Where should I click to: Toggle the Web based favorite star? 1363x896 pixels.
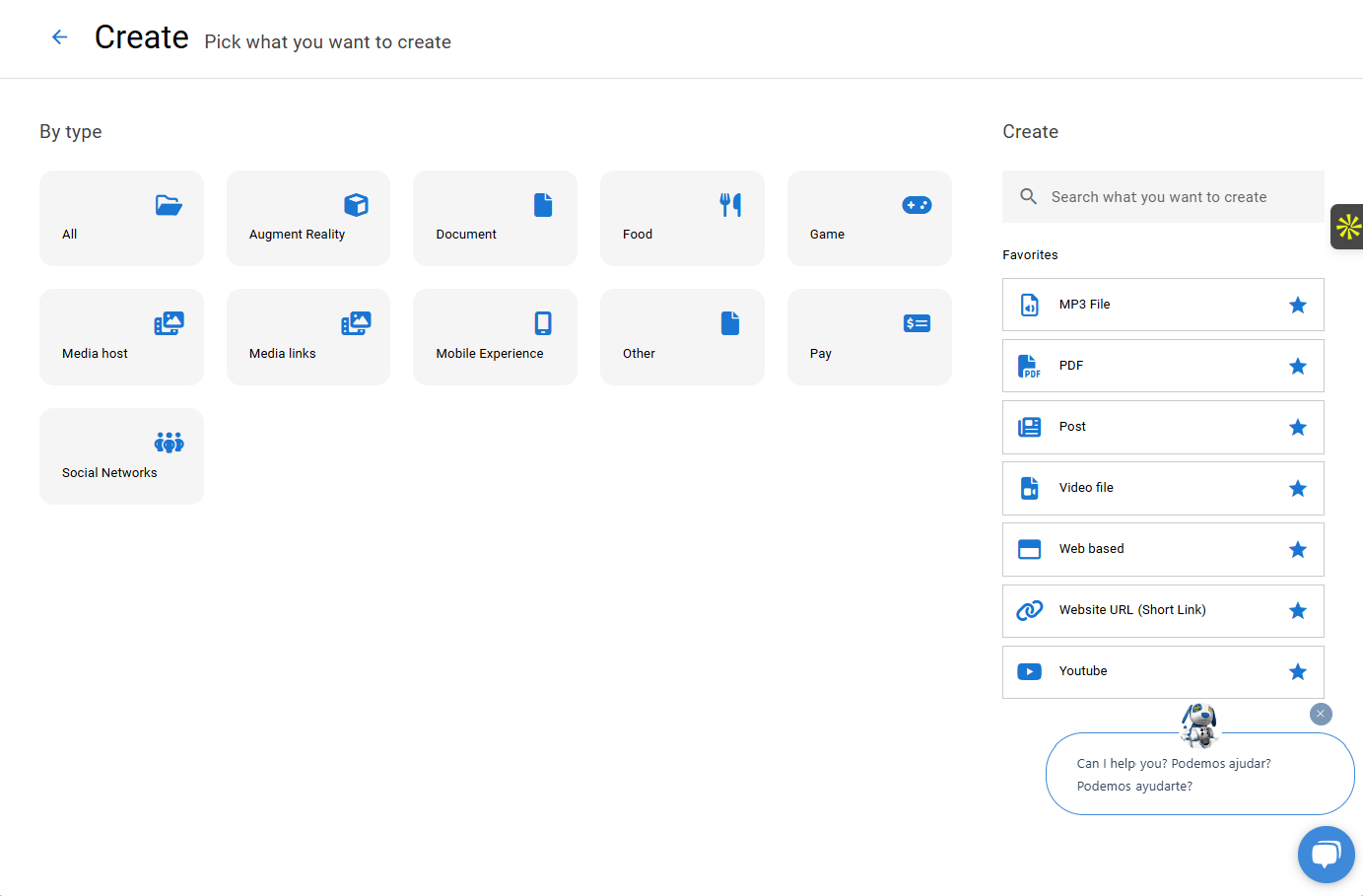tap(1297, 550)
